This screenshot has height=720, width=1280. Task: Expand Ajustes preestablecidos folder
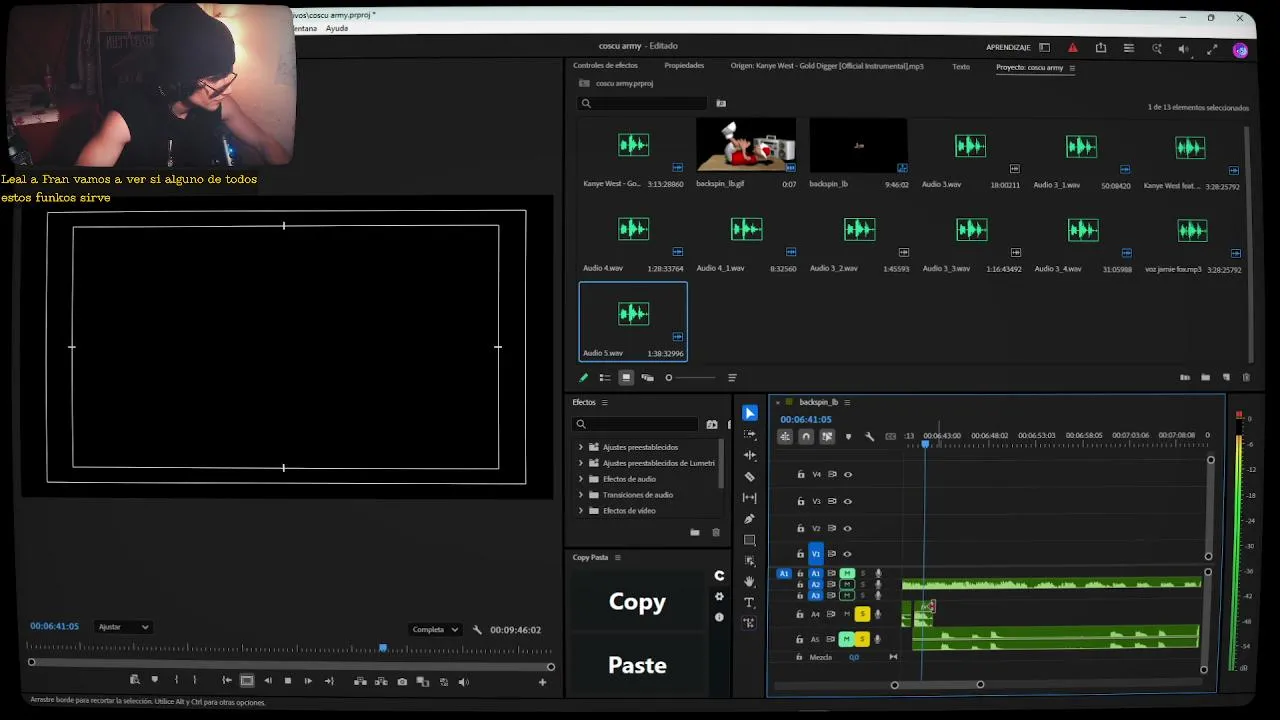pos(581,447)
